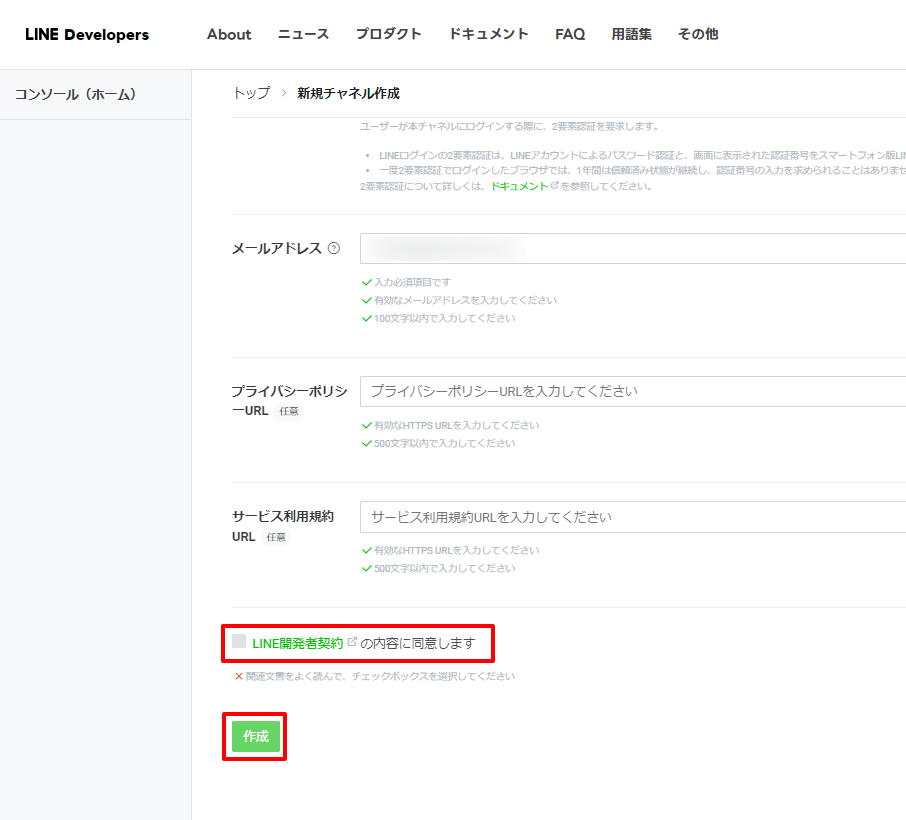Open the LINE開発者契約 link

[298, 643]
